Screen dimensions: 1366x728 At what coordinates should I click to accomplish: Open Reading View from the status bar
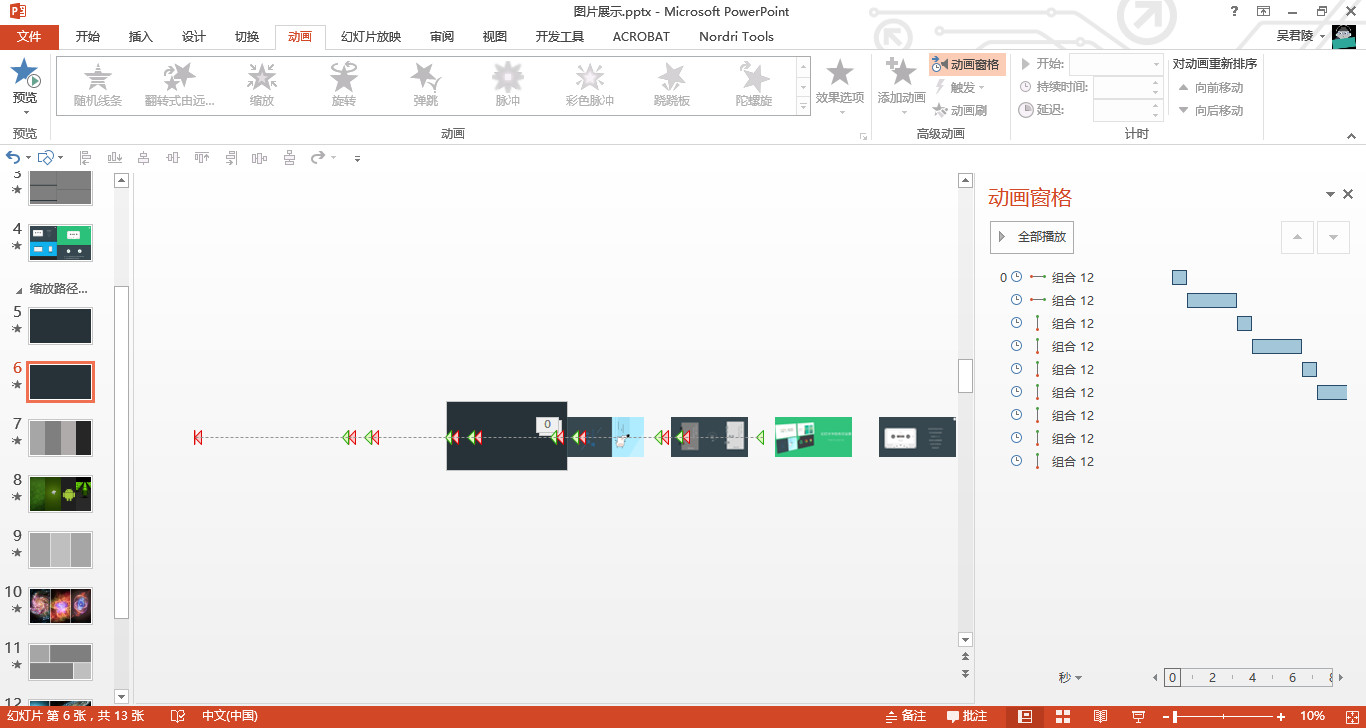(1100, 716)
